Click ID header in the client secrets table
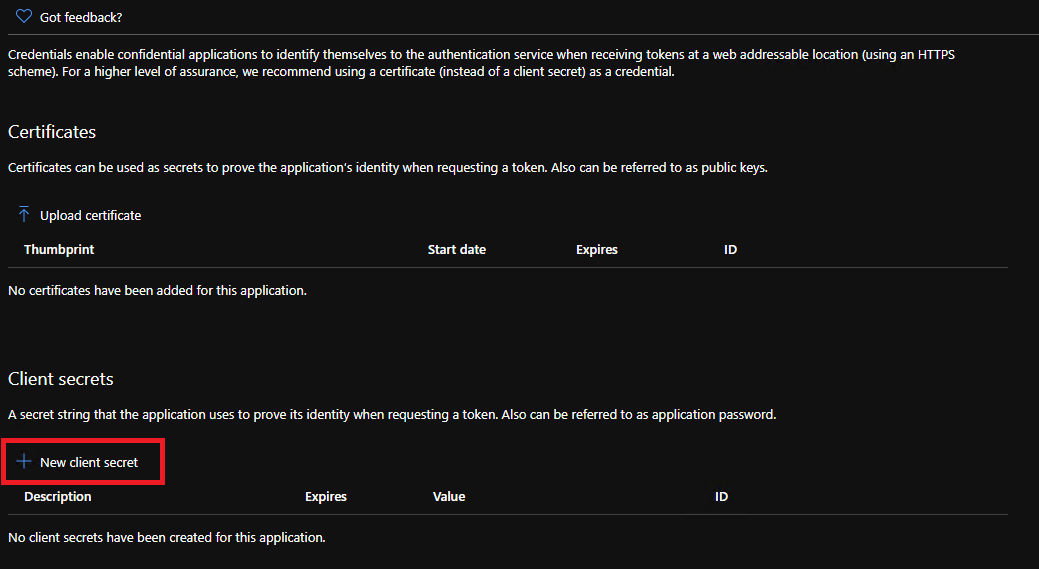The image size is (1039, 569). [x=721, y=496]
